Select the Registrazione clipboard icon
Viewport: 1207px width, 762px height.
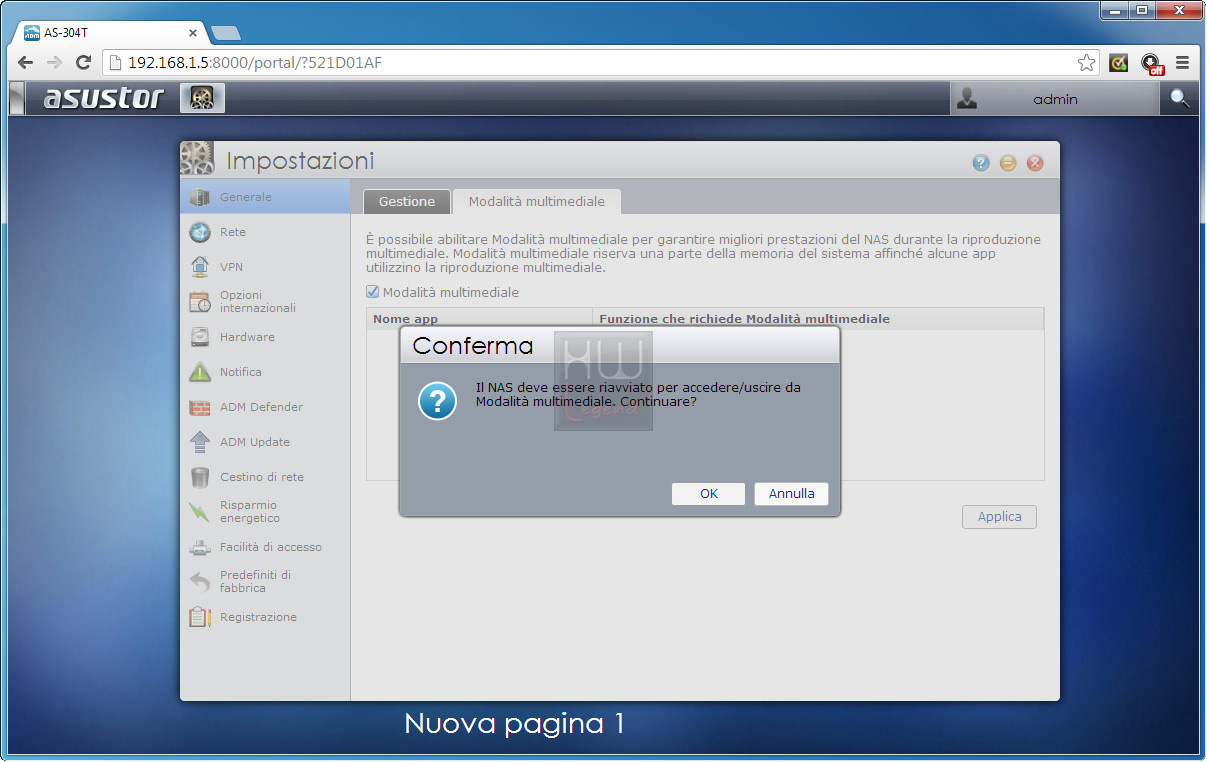pos(200,617)
